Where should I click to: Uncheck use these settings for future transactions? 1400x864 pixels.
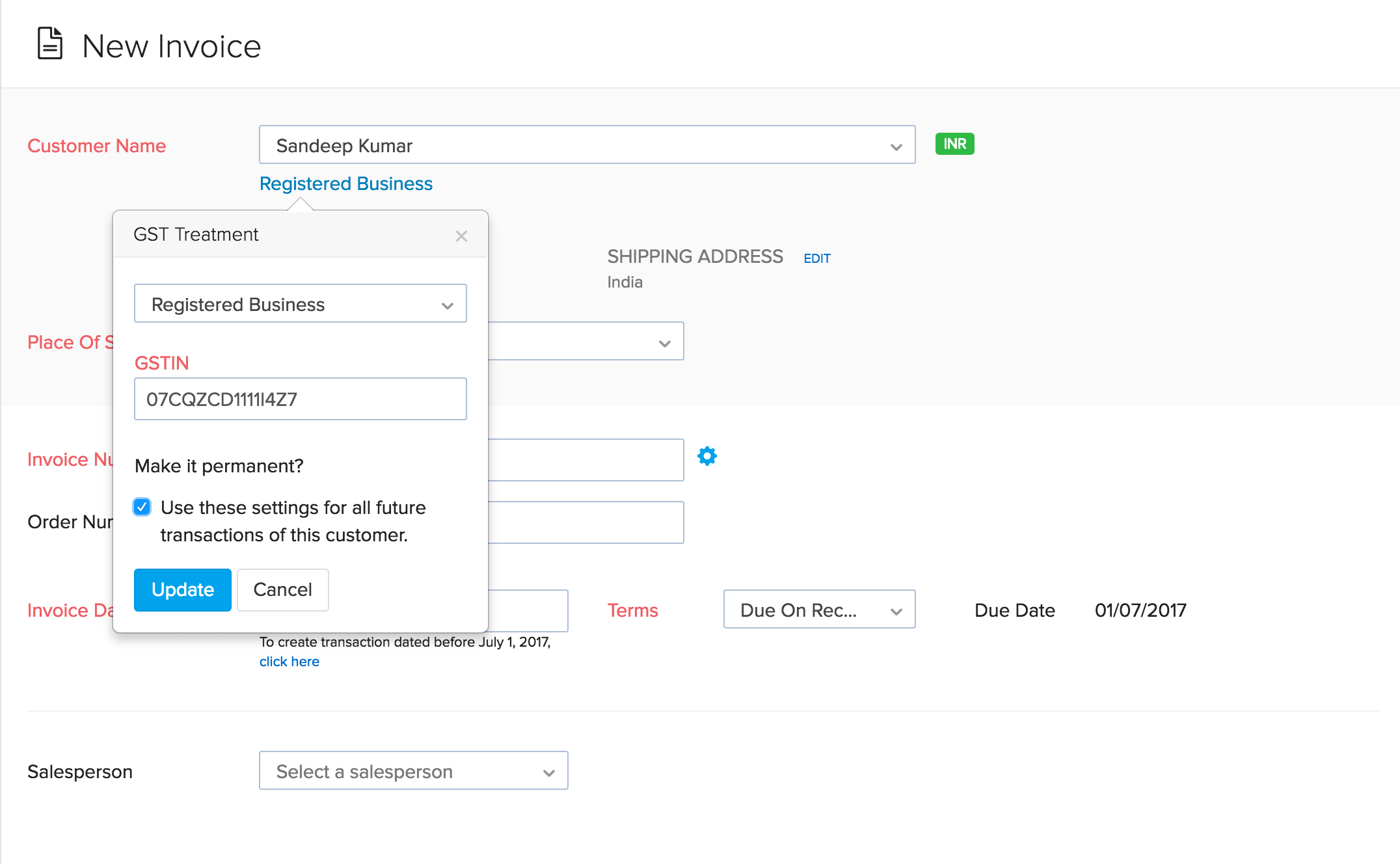142,507
